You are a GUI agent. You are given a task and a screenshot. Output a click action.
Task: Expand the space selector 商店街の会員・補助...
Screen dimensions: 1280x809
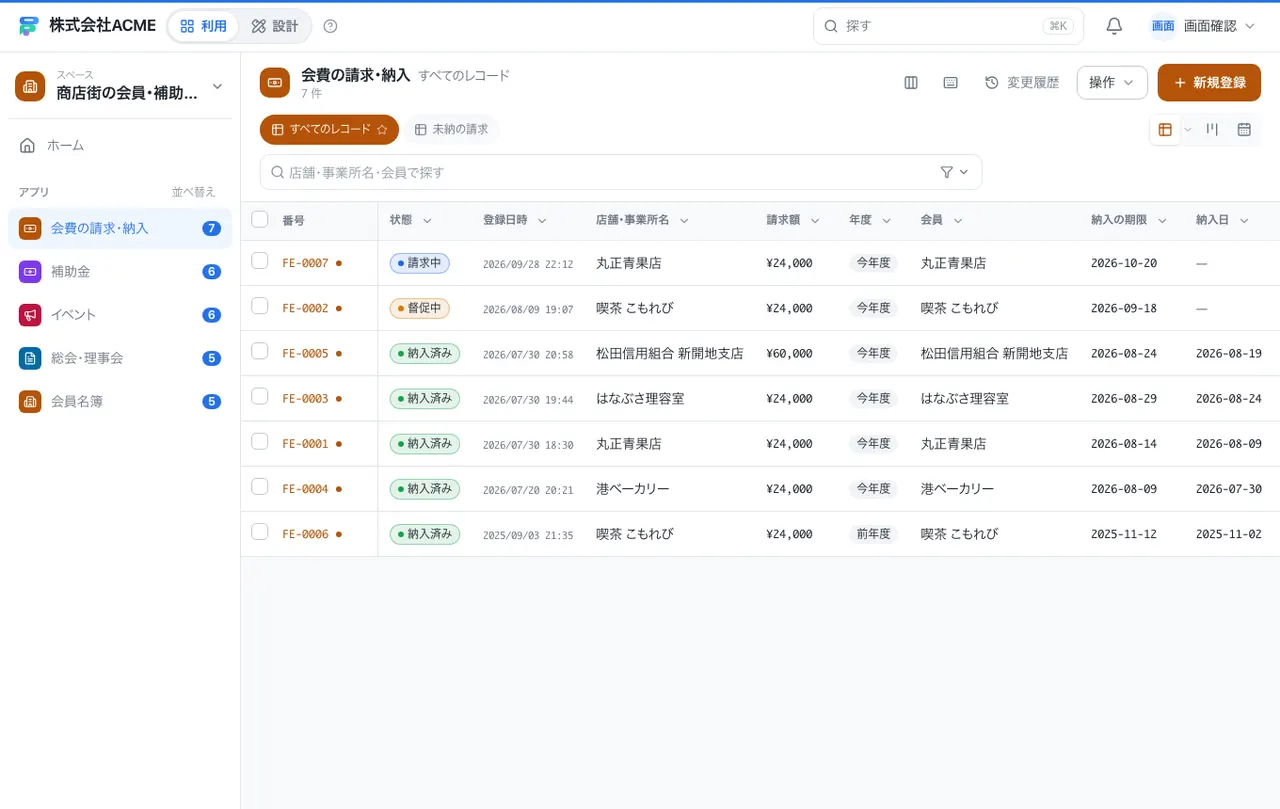[x=120, y=86]
